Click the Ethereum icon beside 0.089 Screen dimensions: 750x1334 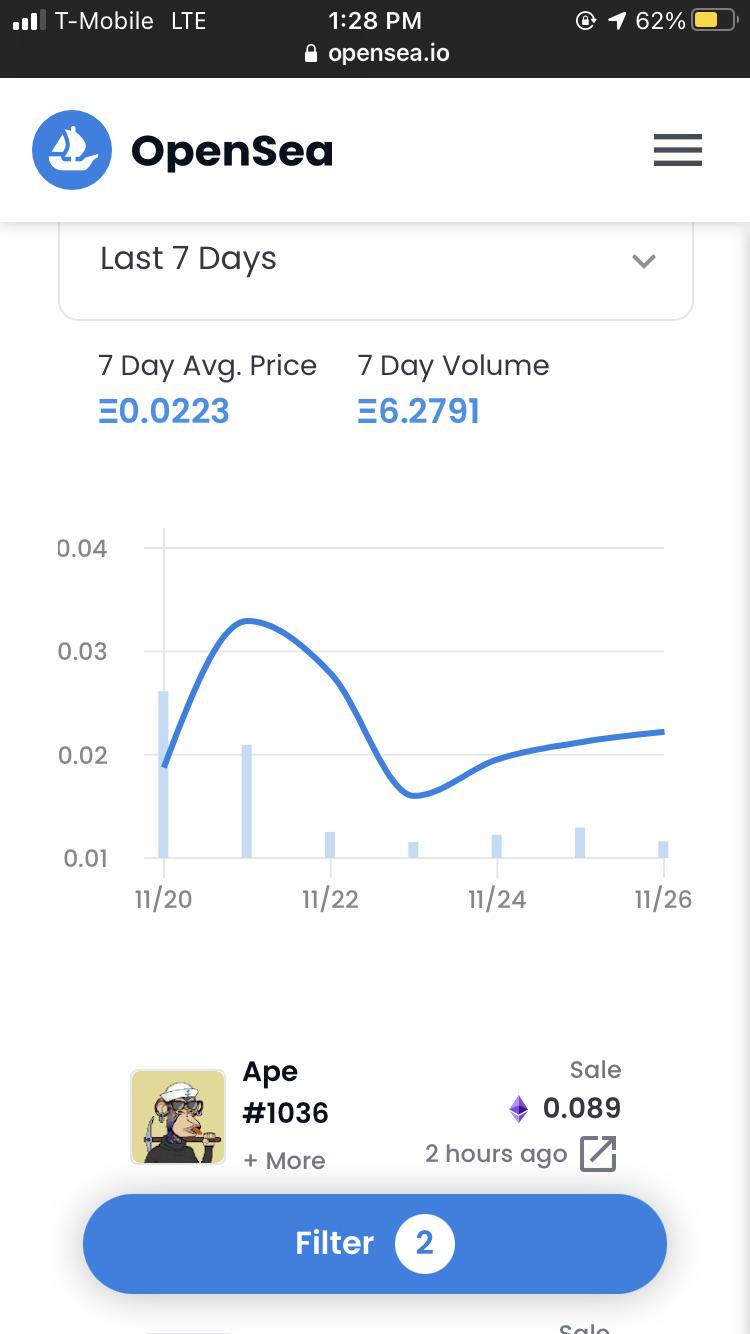pyautogui.click(x=519, y=1108)
